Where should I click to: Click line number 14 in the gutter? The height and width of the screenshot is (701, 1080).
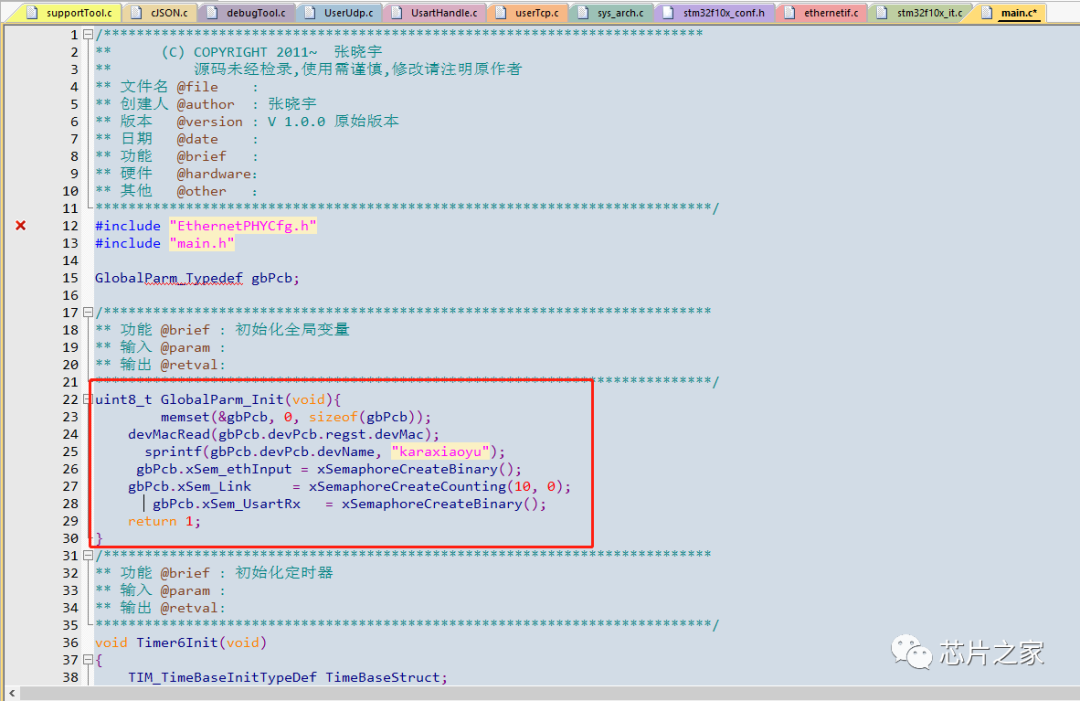70,260
